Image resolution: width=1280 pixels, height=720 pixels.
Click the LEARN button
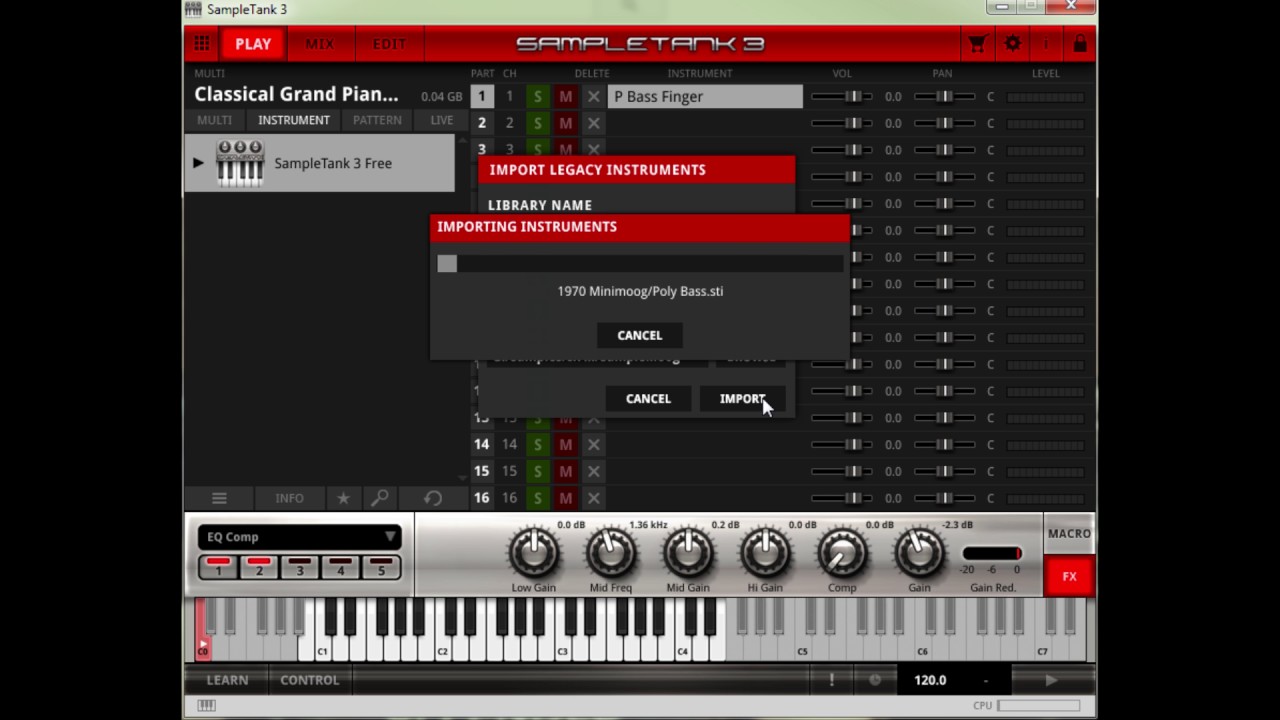click(227, 680)
